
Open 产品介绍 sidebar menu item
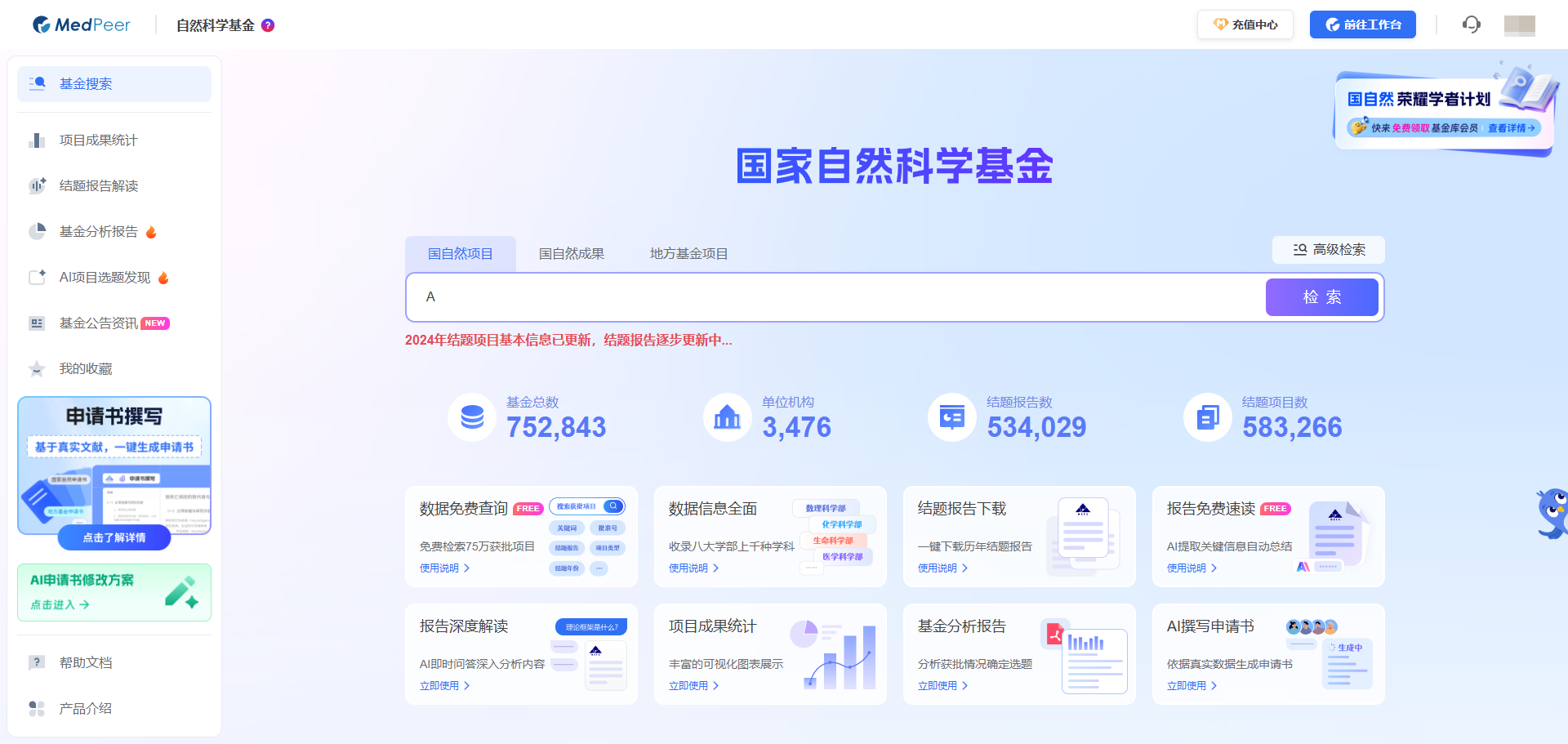[114, 709]
